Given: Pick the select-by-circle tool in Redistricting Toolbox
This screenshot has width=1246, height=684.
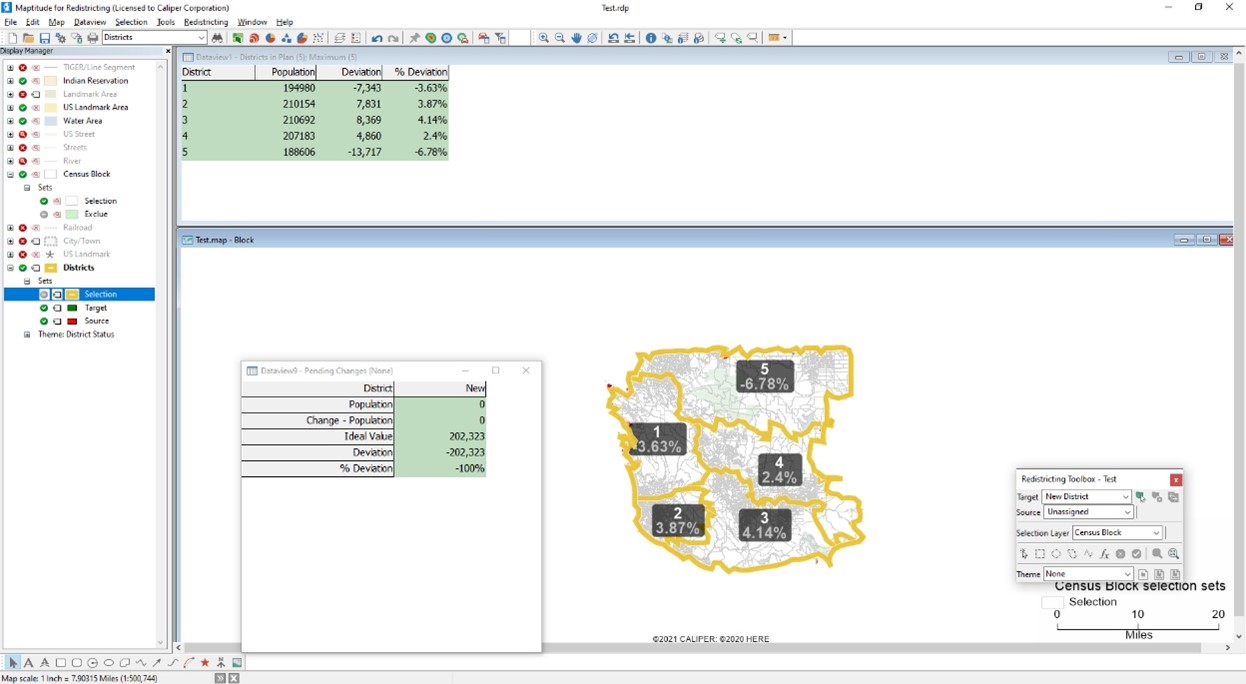Looking at the screenshot, I should click(1056, 554).
